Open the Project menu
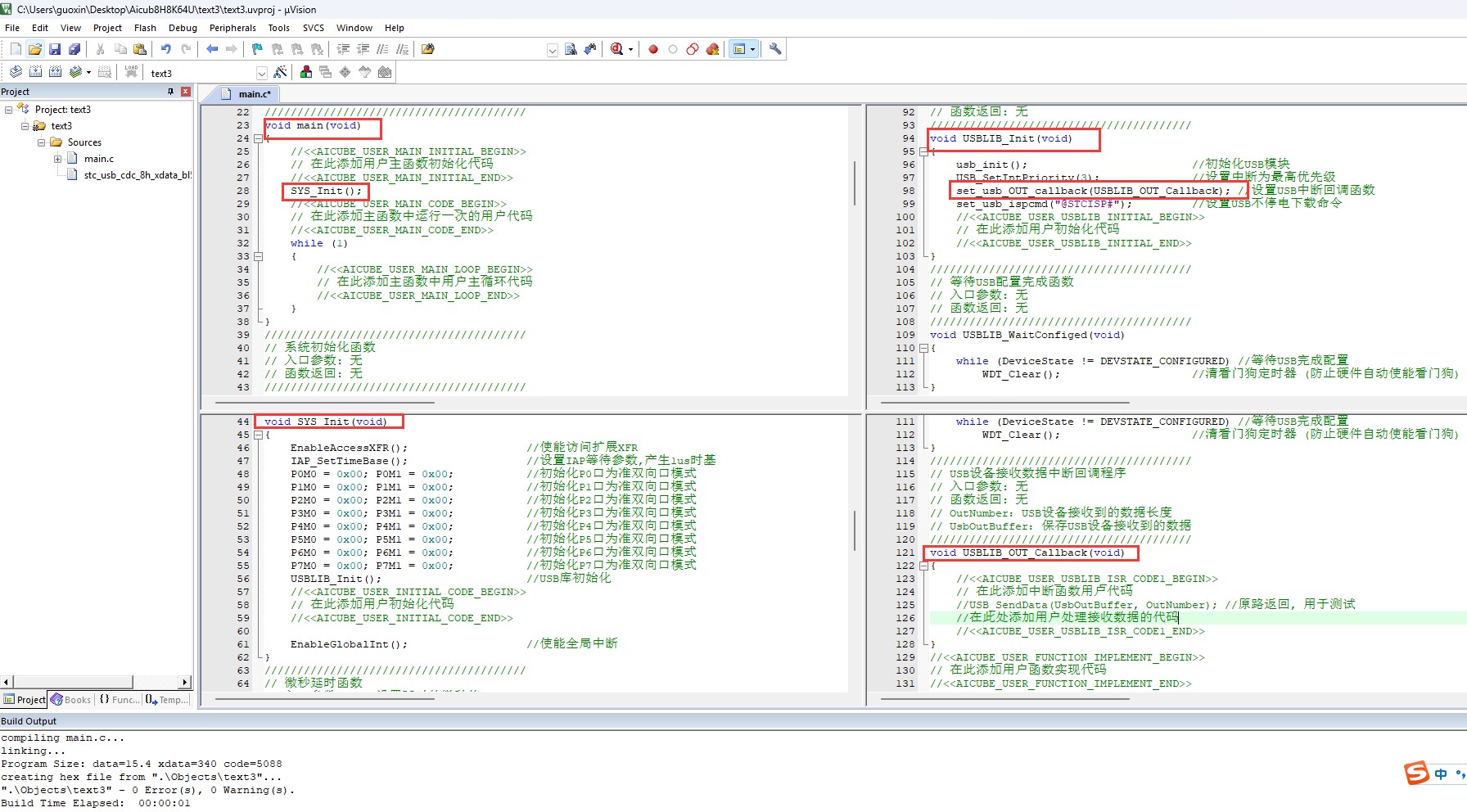The image size is (1467, 812). click(x=107, y=28)
